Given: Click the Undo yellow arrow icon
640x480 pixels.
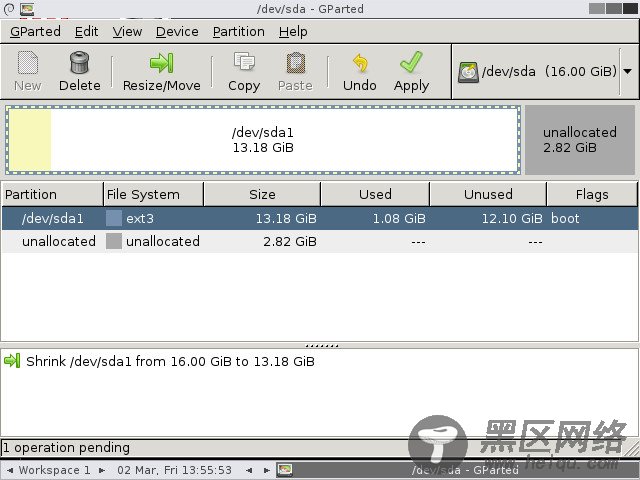Looking at the screenshot, I should [360, 62].
